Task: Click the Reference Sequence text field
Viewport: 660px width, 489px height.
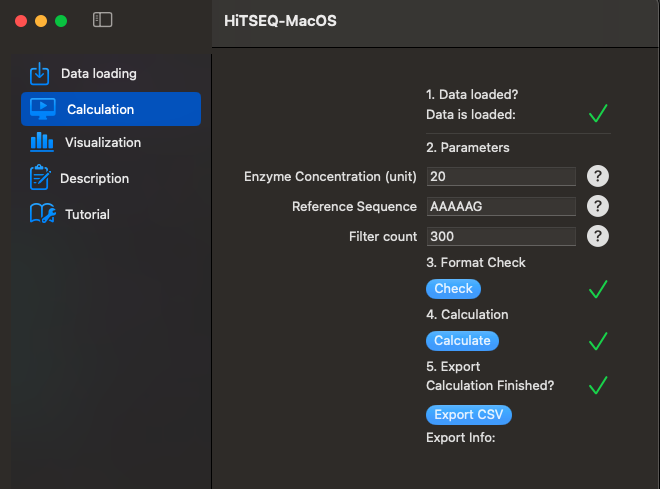Action: pos(500,207)
